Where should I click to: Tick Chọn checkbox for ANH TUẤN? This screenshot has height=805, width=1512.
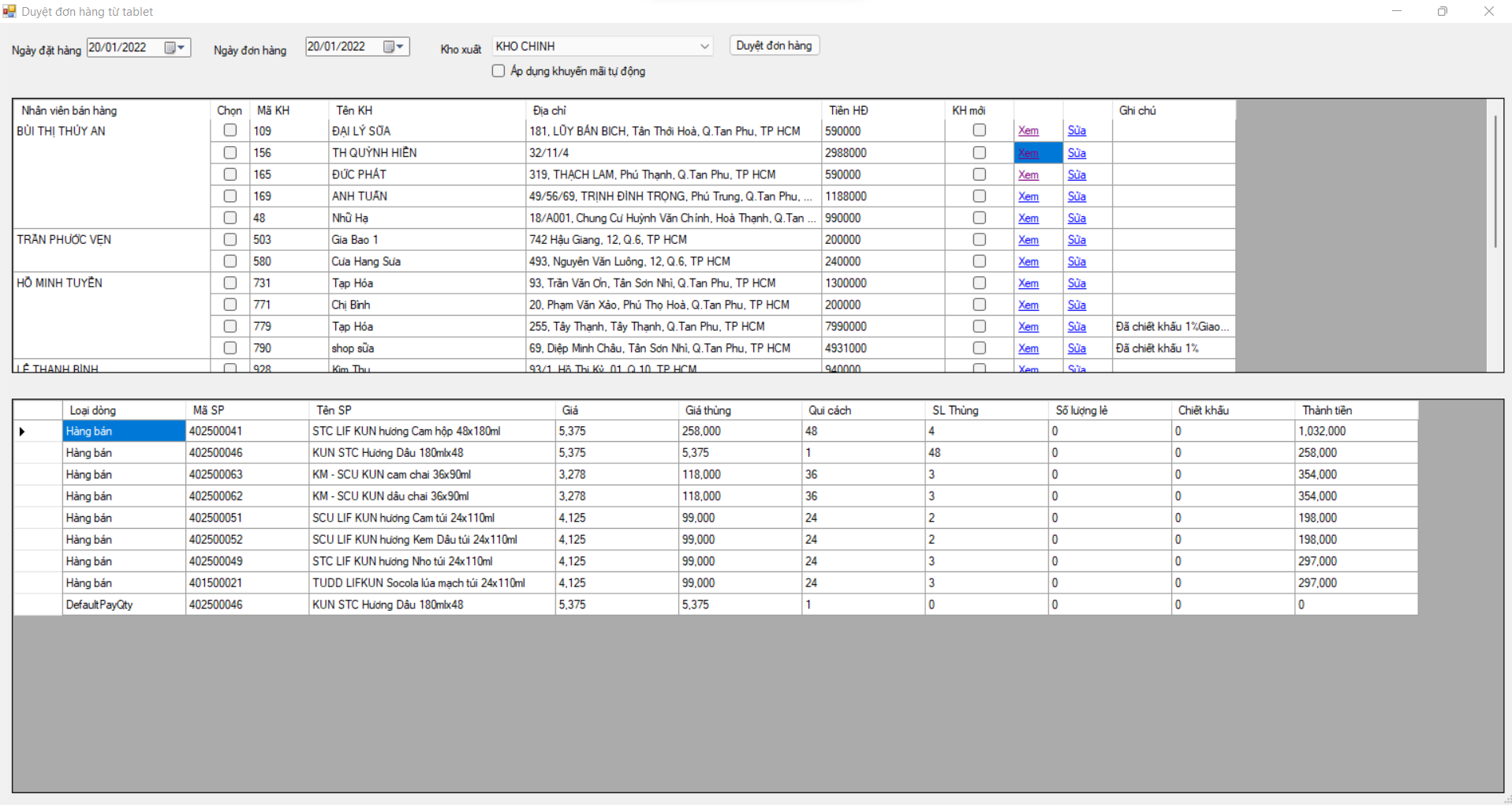coord(230,196)
